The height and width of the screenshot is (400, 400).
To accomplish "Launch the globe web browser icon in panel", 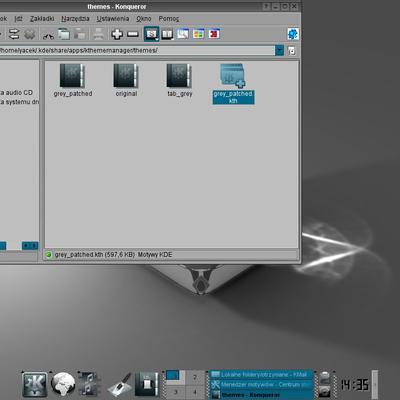I will point(63,384).
